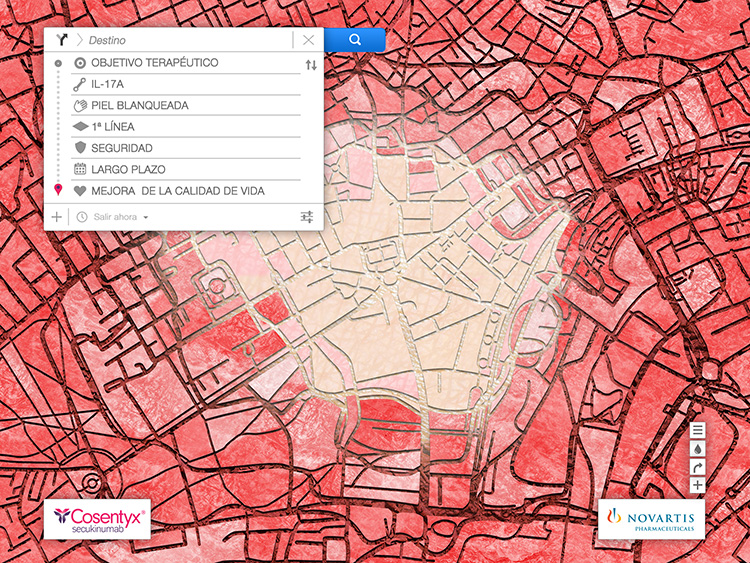Click the Novartis Pharmaceuticals logo
Screen dimensions: 750x563
point(651,519)
